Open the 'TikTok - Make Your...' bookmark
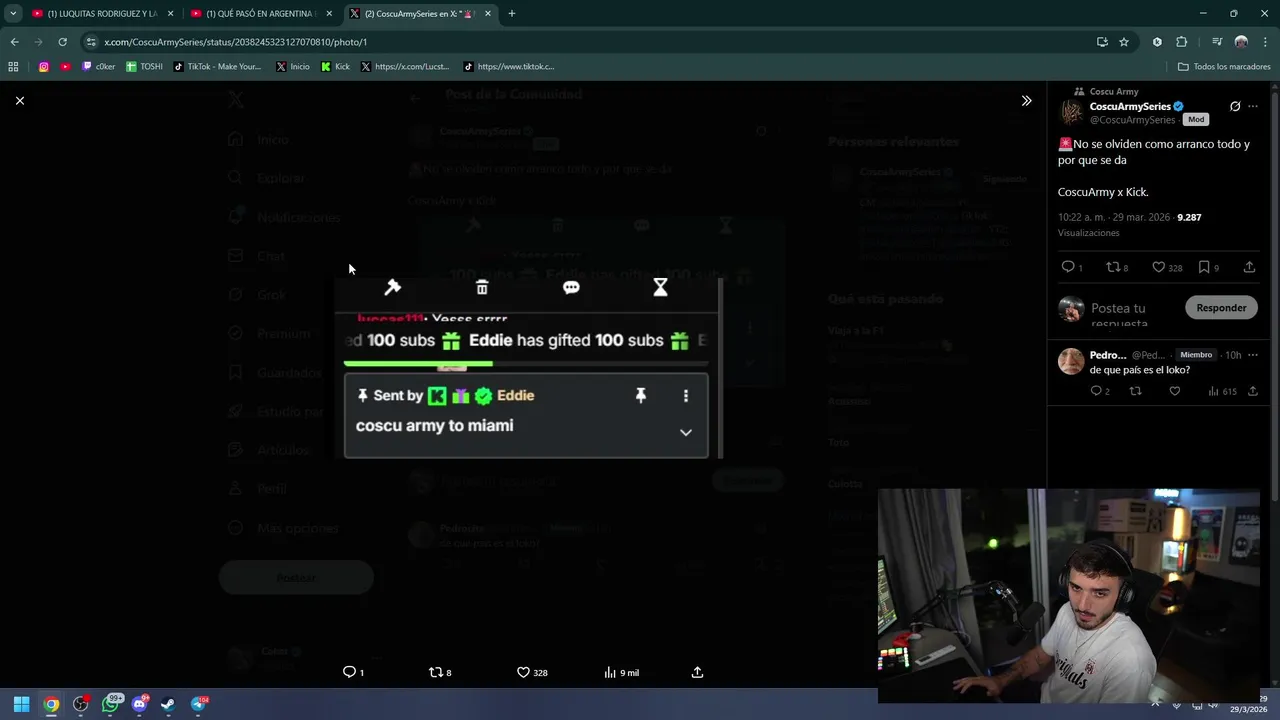 [217, 67]
